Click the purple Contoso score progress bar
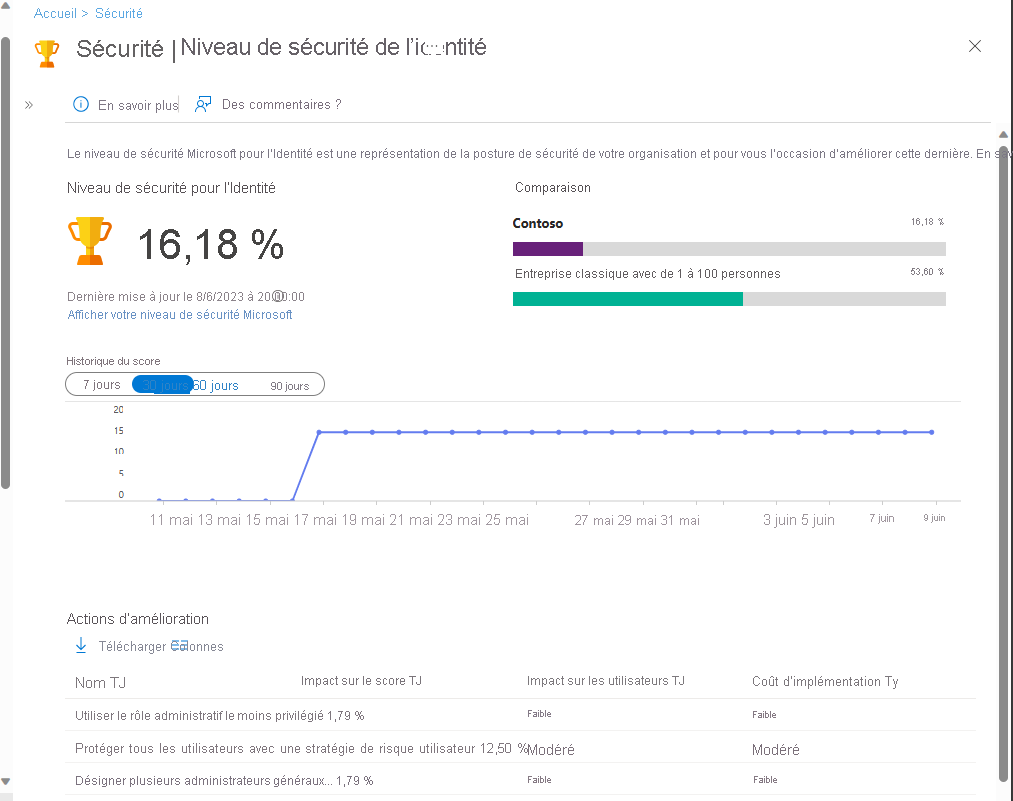 coord(547,247)
